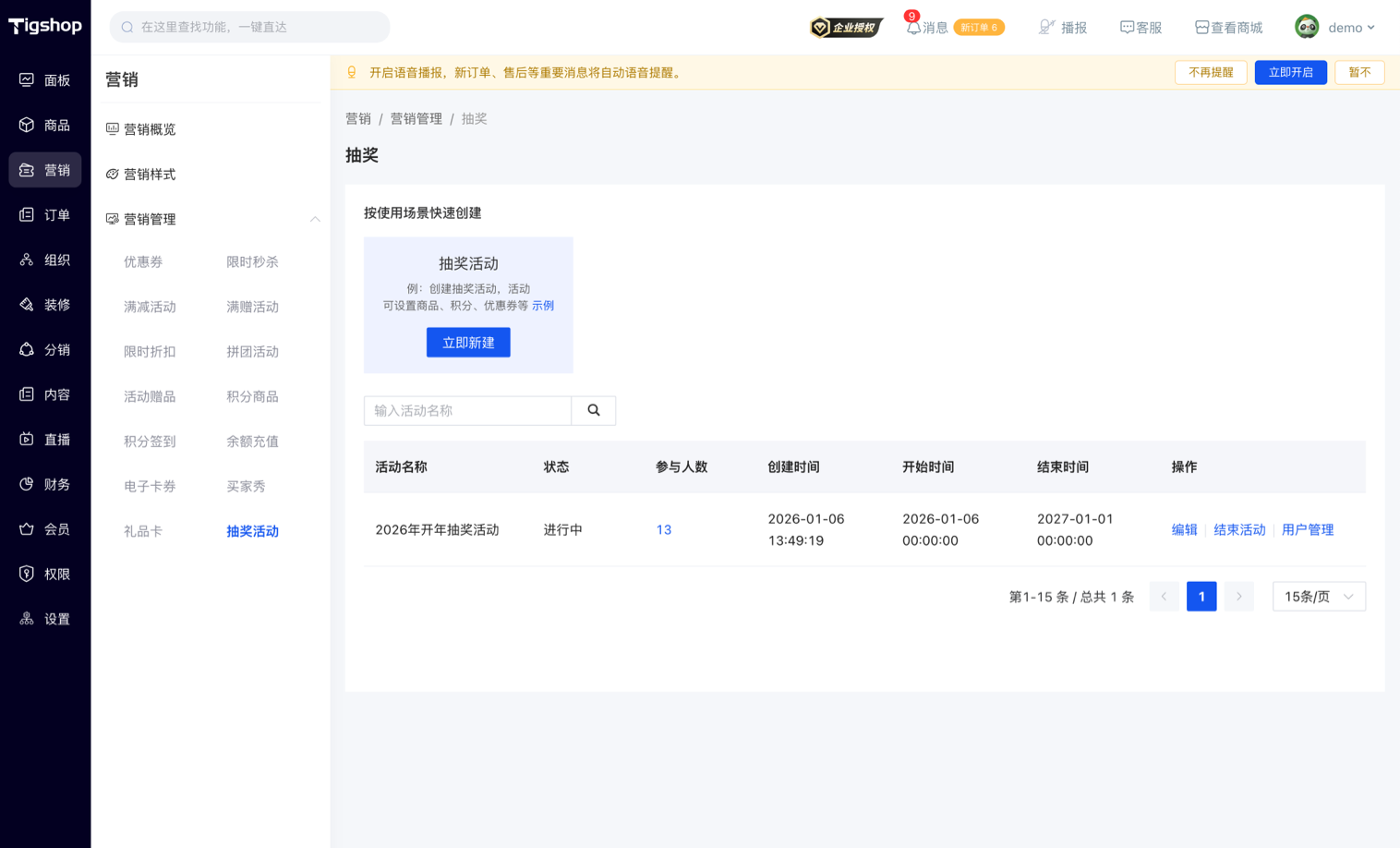Viewport: 1400px width, 848px height.
Task: Open 活动赠品 menu item
Action: pos(150,396)
